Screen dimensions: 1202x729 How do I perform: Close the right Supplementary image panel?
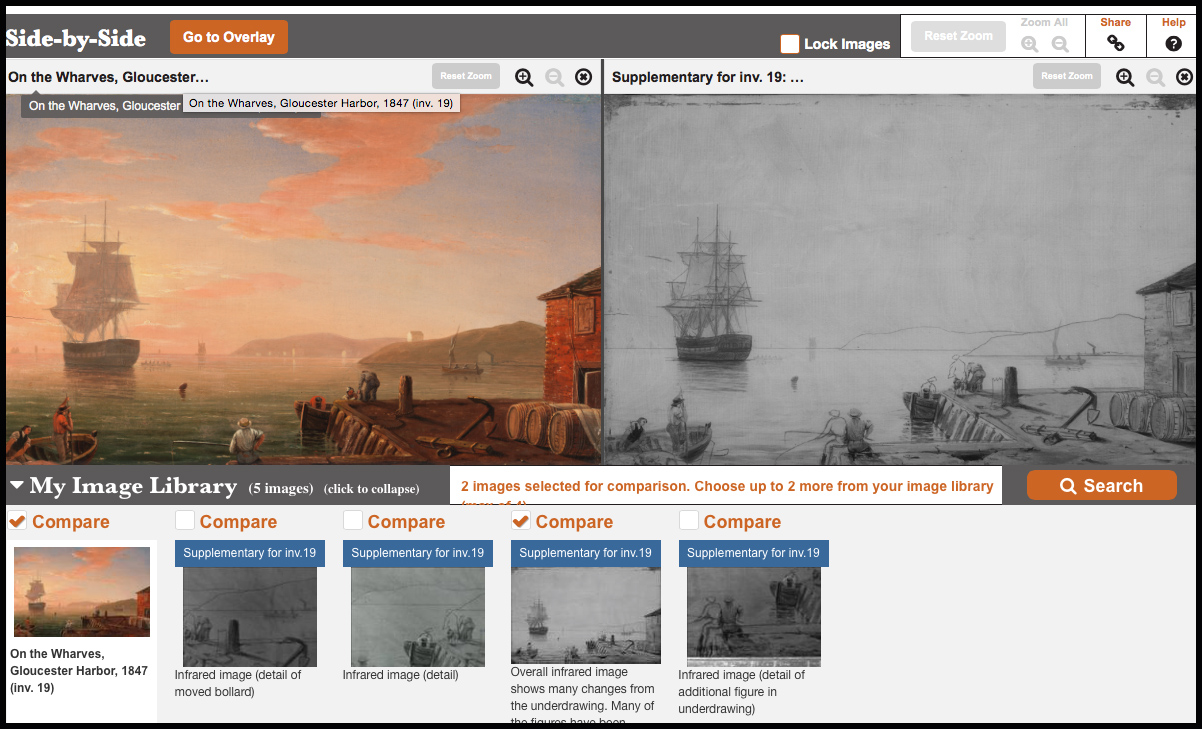pyautogui.click(x=1184, y=77)
